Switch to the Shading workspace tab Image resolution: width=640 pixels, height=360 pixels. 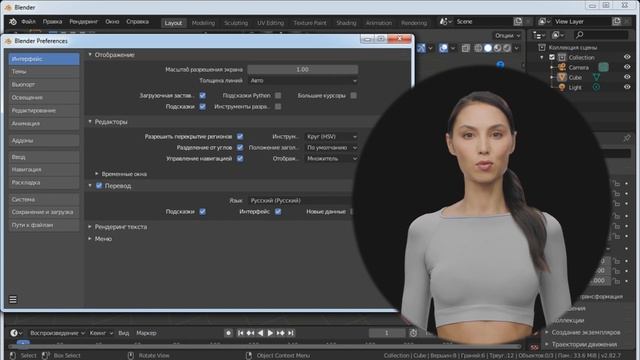[x=346, y=23]
